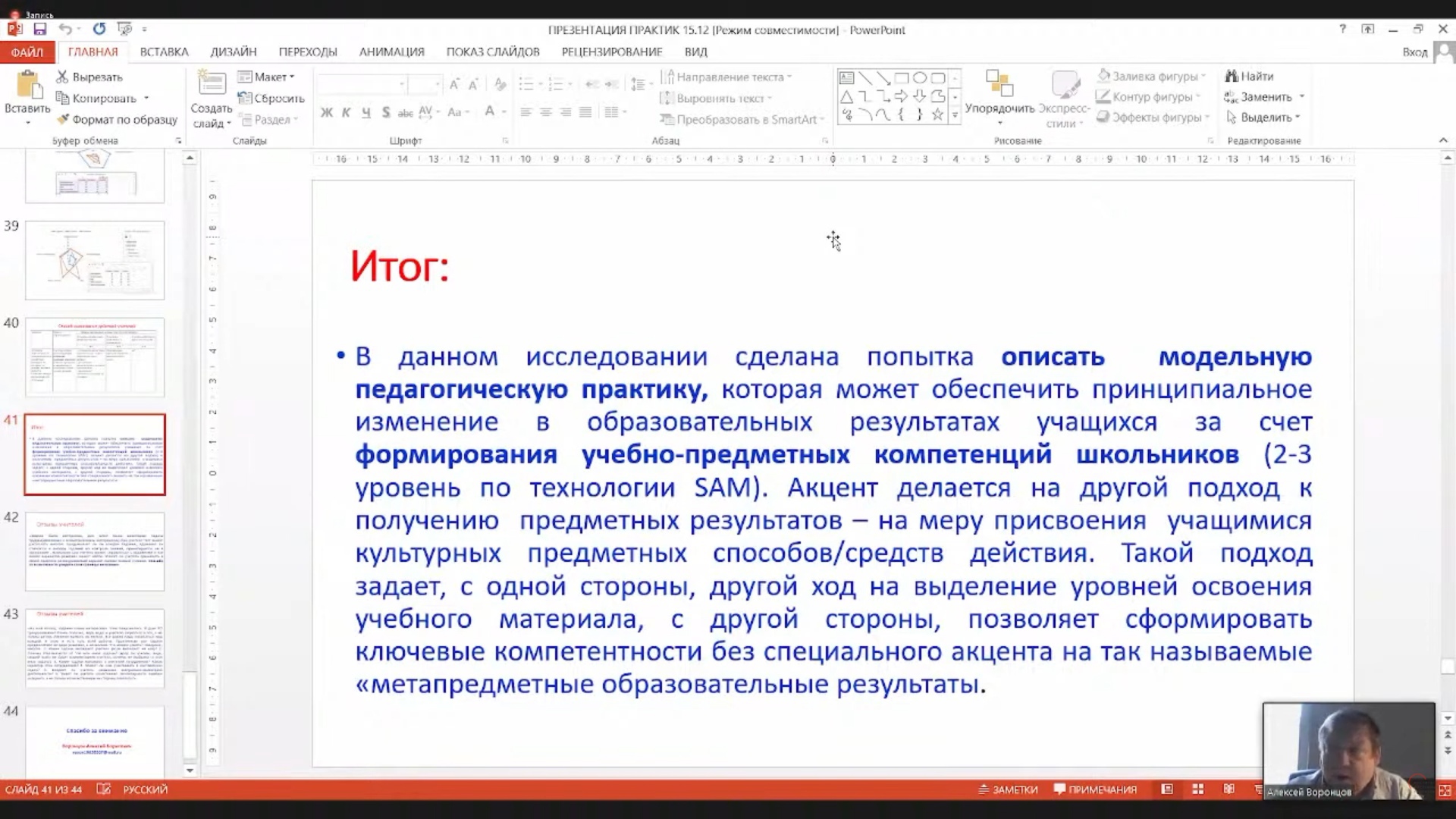Screen dimensions: 1456x819
Task: Click the Save icon in quick access toolbar
Action: coord(40,29)
